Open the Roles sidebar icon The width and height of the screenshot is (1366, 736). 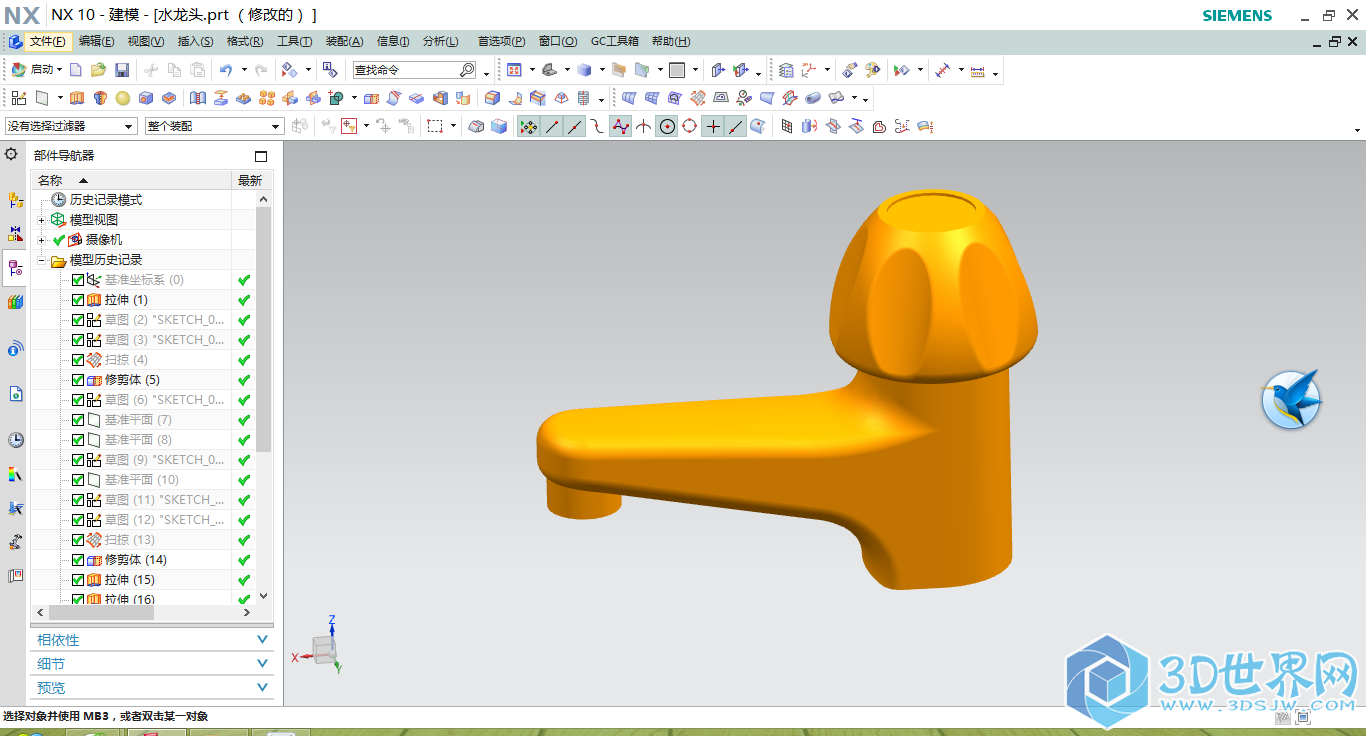pyautogui.click(x=15, y=575)
